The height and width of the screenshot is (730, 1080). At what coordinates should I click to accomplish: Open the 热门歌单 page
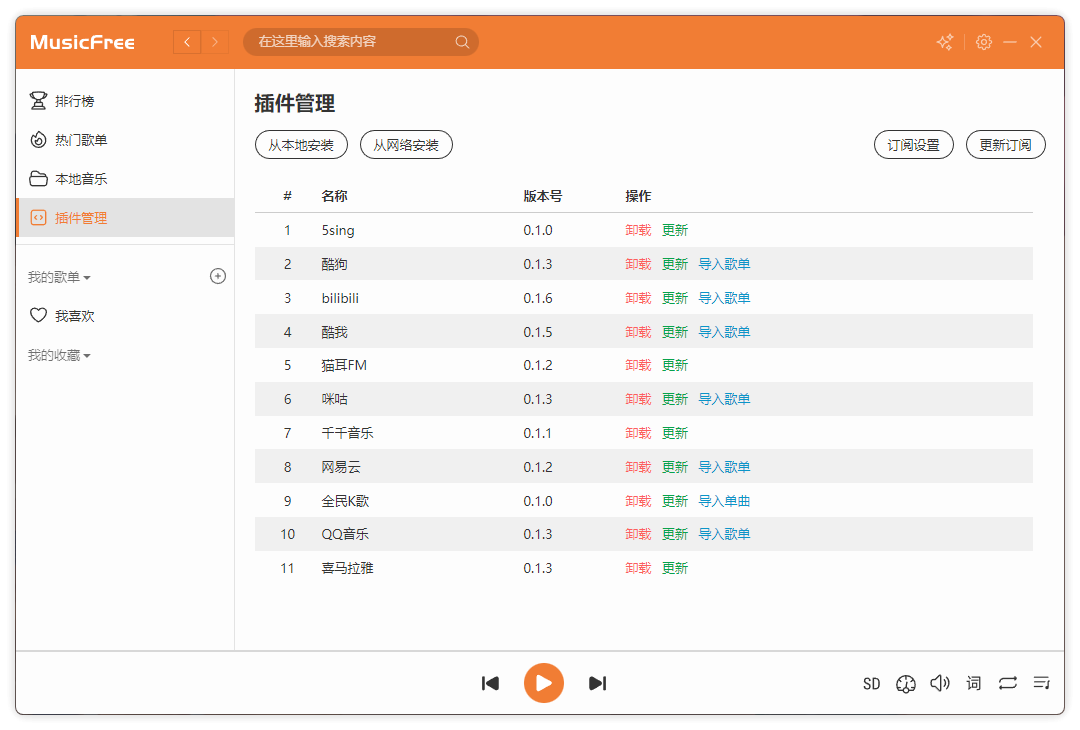click(x=125, y=140)
